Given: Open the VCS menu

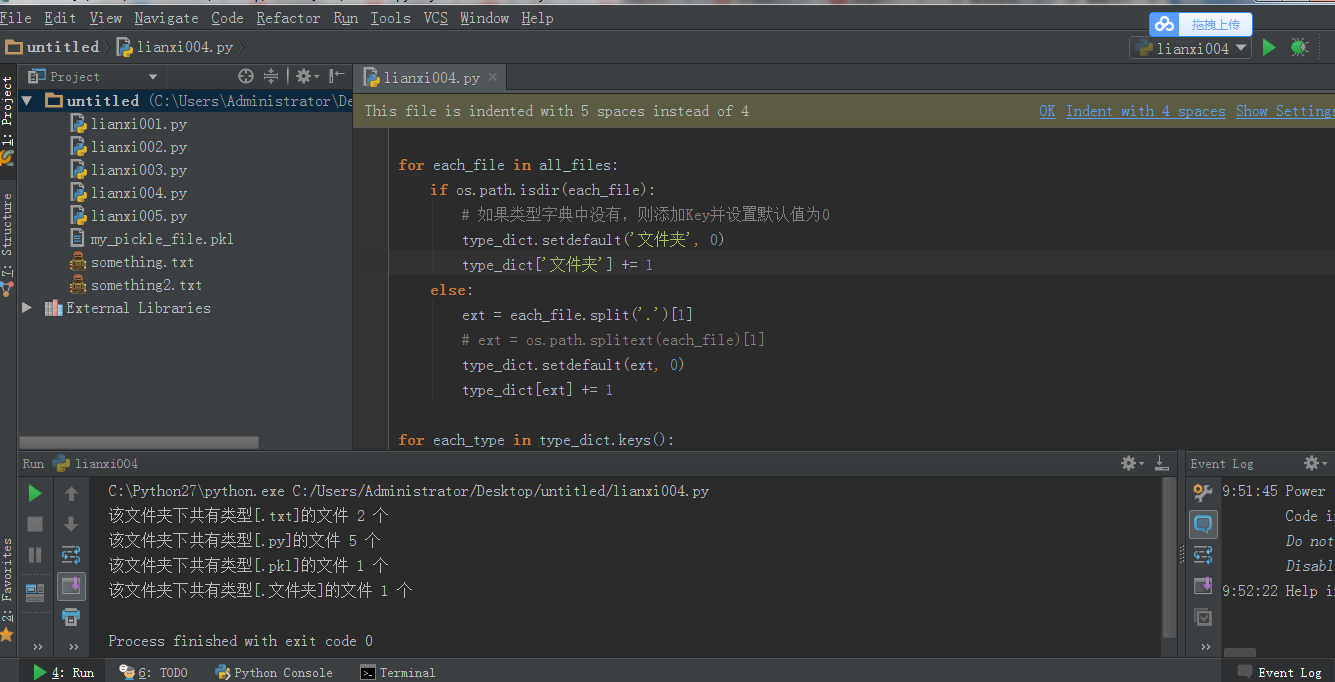Looking at the screenshot, I should coord(436,18).
